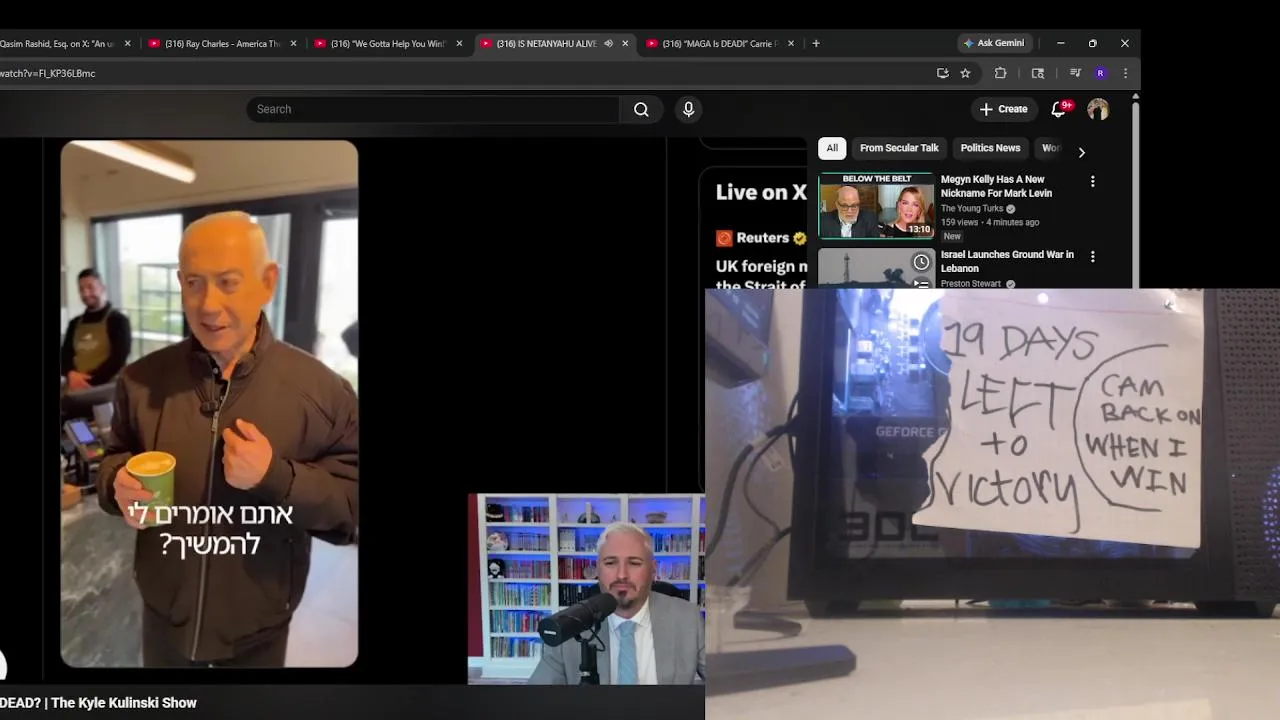Close the "We Gotta Help You Win" tab

click(x=459, y=44)
